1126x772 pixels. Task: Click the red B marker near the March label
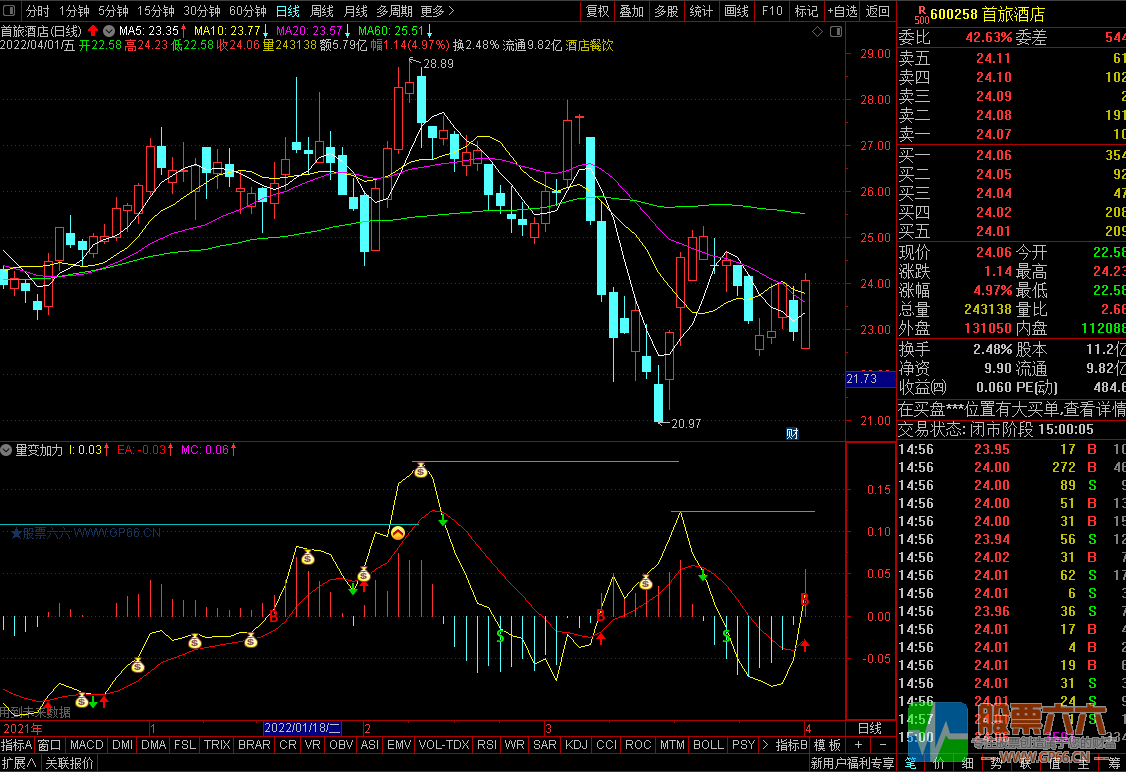pos(600,615)
